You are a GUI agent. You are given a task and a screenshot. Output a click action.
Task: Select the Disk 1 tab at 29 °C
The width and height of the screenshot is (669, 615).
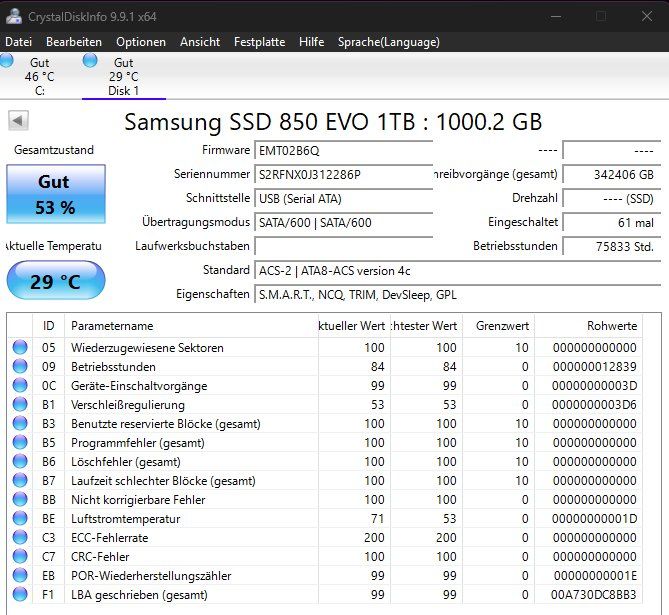(124, 76)
